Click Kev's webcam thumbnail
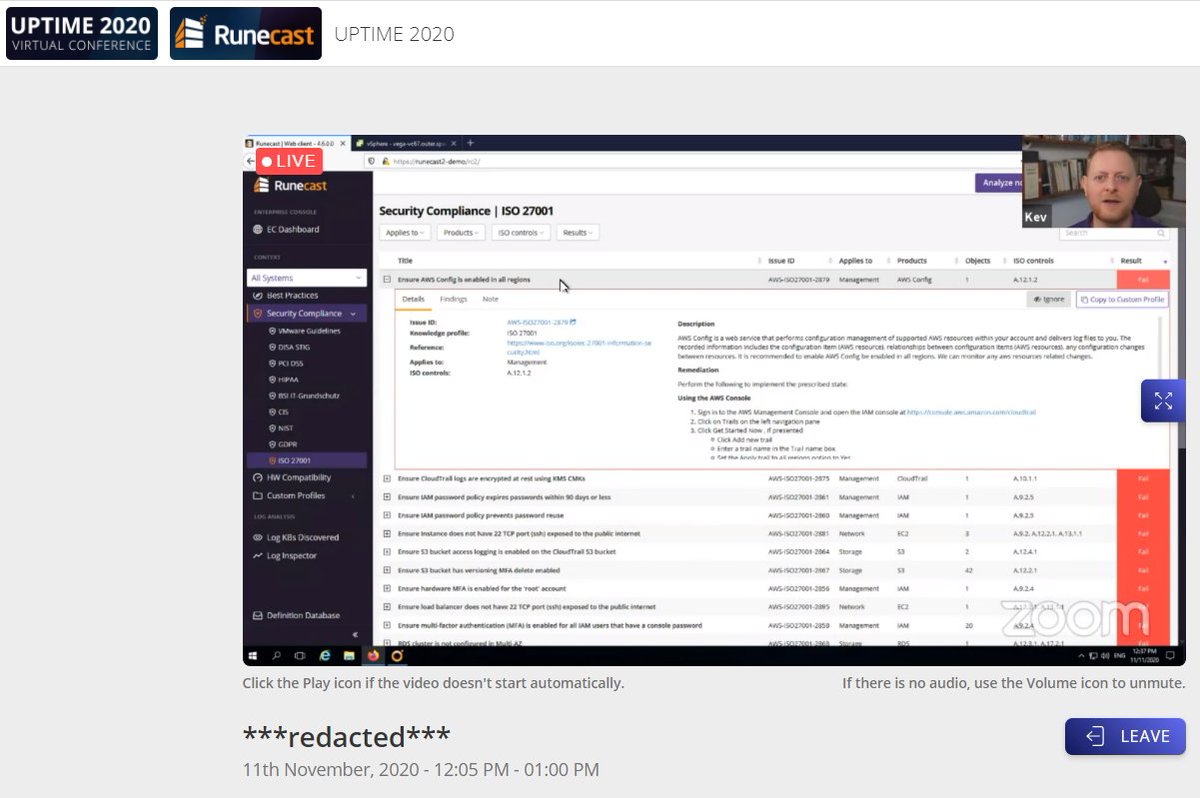This screenshot has height=798, width=1200. point(1104,181)
